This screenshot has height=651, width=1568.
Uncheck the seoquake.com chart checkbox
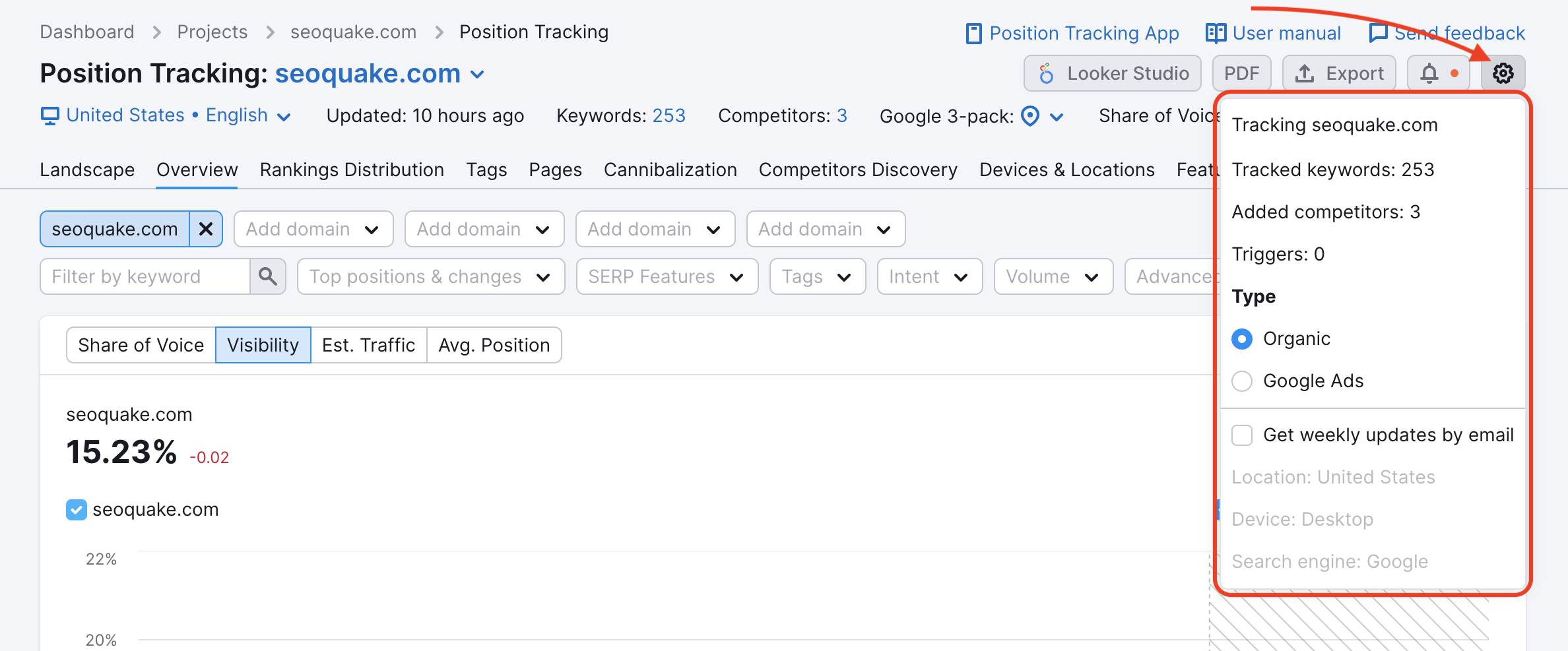[x=77, y=510]
